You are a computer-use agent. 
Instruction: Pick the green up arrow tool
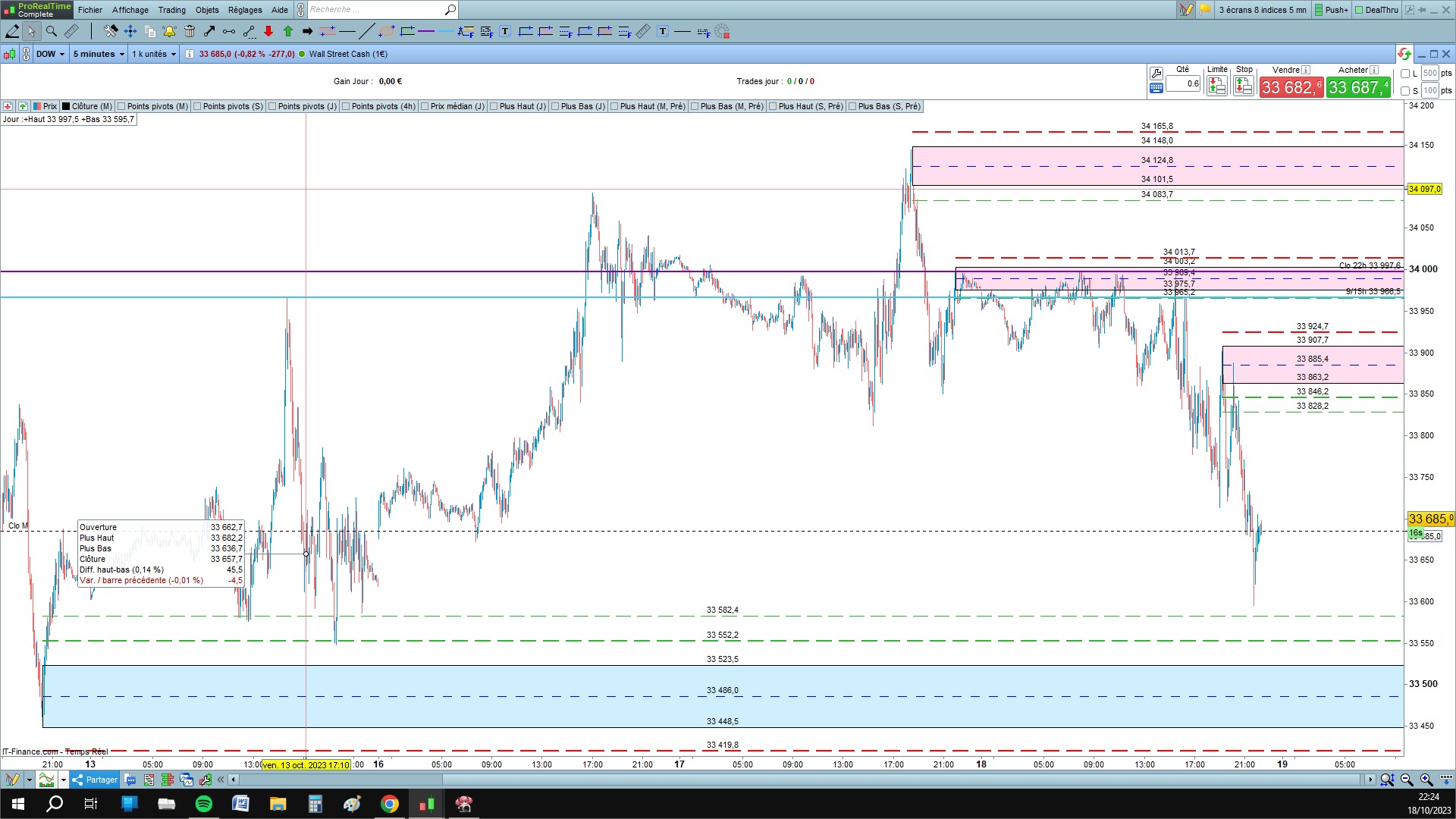click(288, 31)
